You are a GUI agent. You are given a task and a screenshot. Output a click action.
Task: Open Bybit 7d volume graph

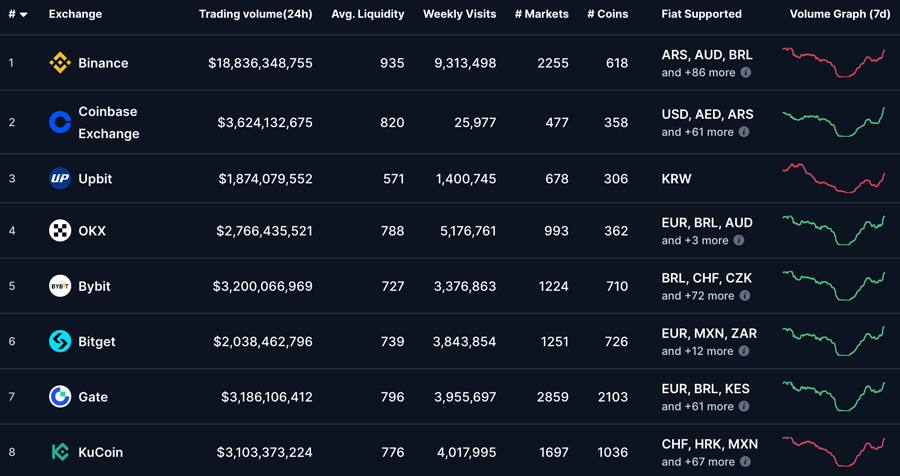coord(833,285)
